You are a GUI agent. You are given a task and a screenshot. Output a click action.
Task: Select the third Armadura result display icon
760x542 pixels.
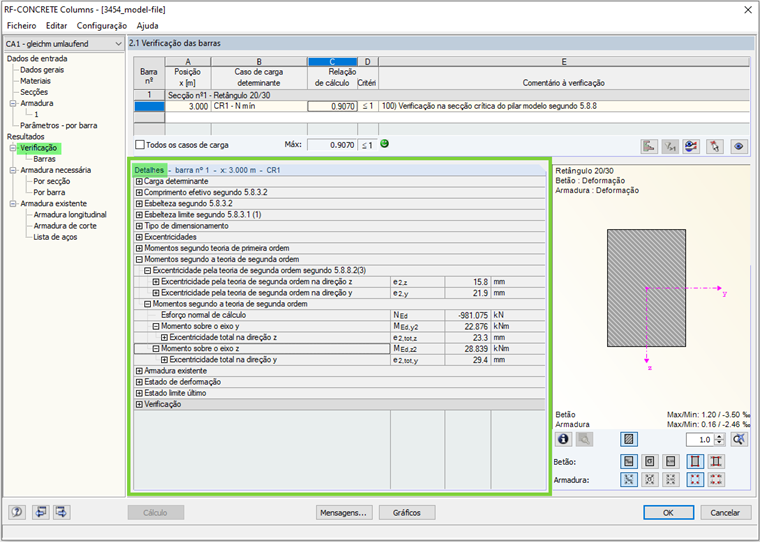coord(671,479)
